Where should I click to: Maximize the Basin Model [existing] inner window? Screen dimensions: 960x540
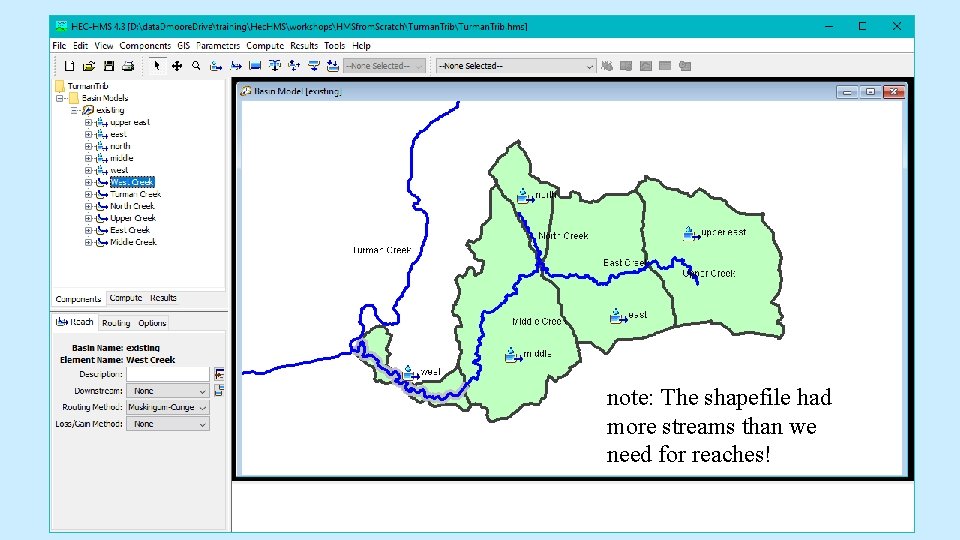[870, 92]
